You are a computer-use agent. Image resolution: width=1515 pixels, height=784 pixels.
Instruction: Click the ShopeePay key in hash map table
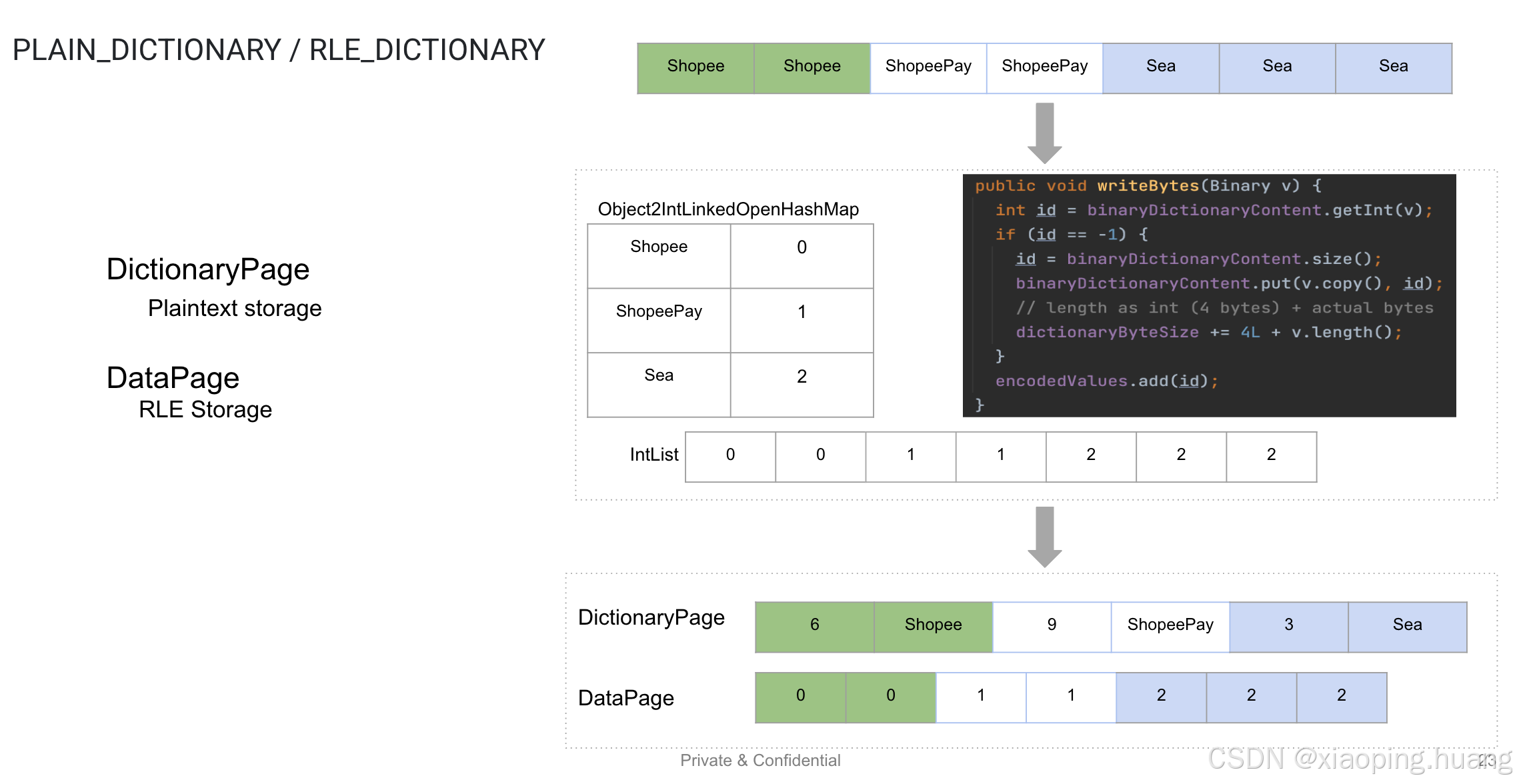tap(658, 311)
